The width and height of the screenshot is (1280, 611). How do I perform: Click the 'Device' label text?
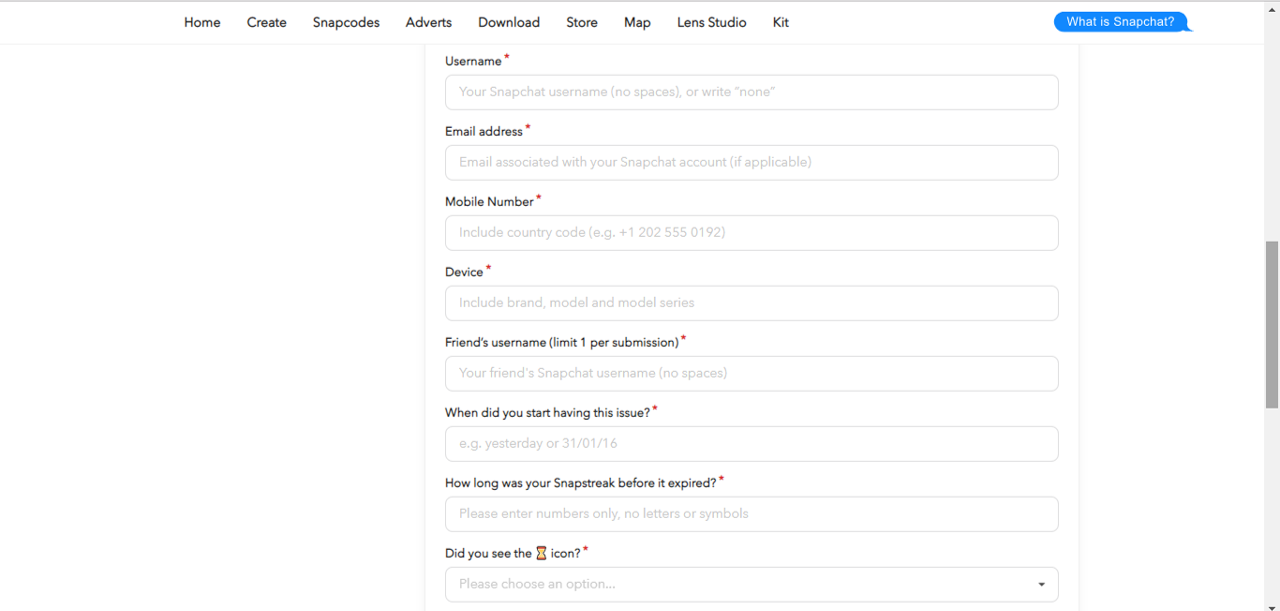[x=464, y=272]
